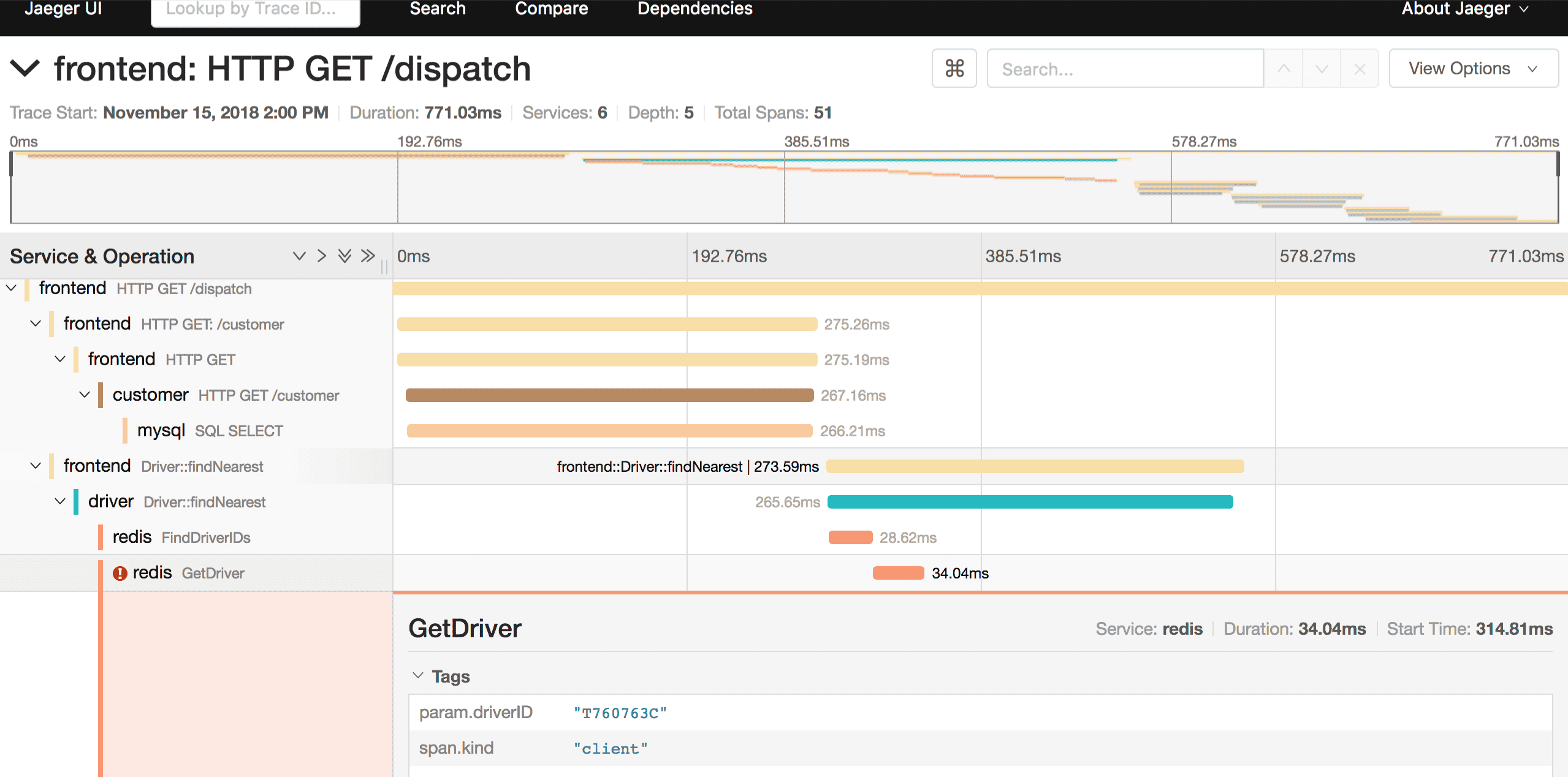Viewport: 1568px width, 777px height.
Task: Go to the Compare tab
Action: click(551, 9)
